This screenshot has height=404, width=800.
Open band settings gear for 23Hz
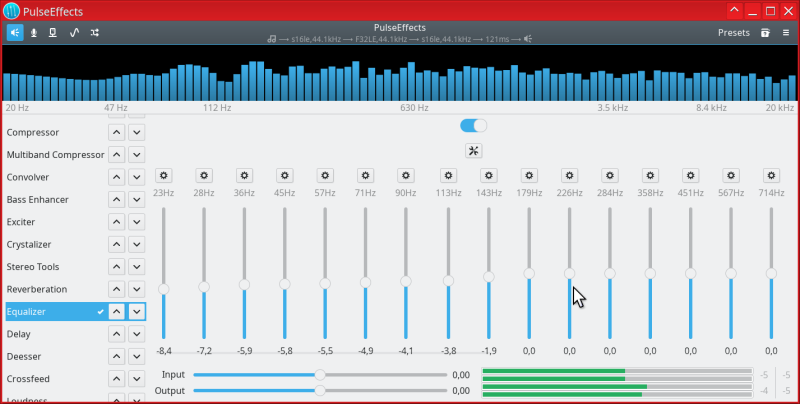point(163,175)
